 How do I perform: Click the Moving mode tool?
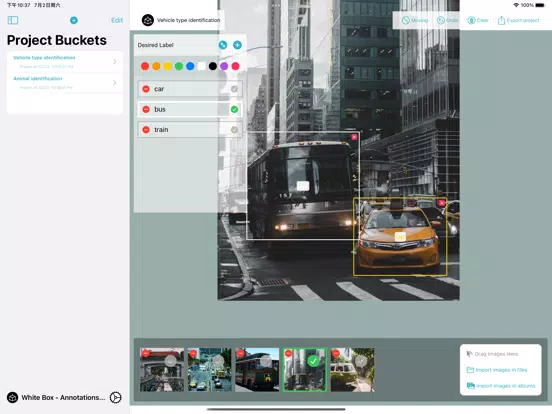coord(415,20)
